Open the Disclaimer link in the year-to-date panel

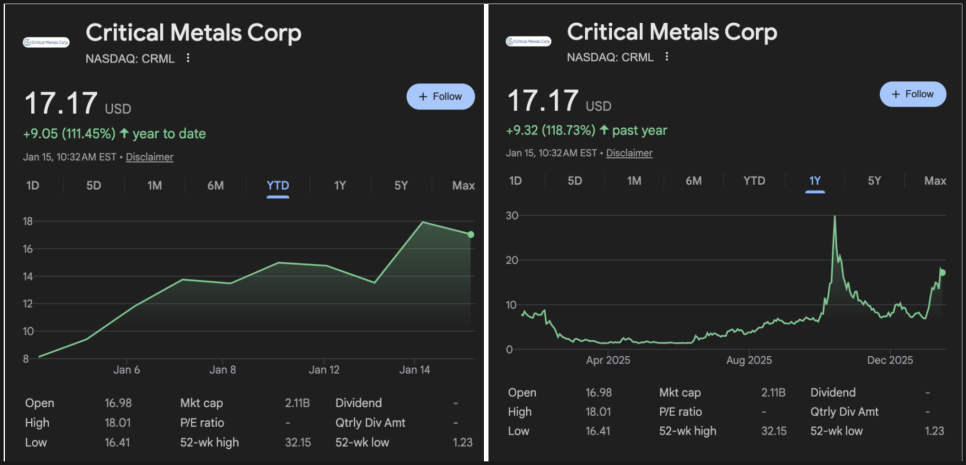(150, 157)
